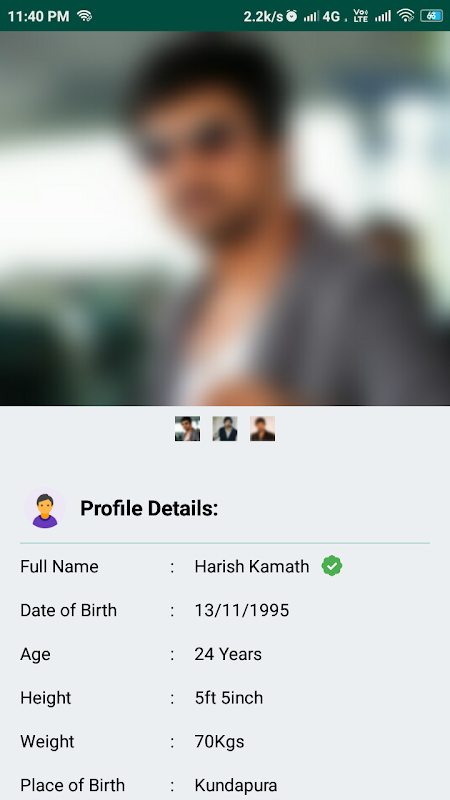This screenshot has width=450, height=800.
Task: Select the second photo thumbnail
Action: coord(225,429)
